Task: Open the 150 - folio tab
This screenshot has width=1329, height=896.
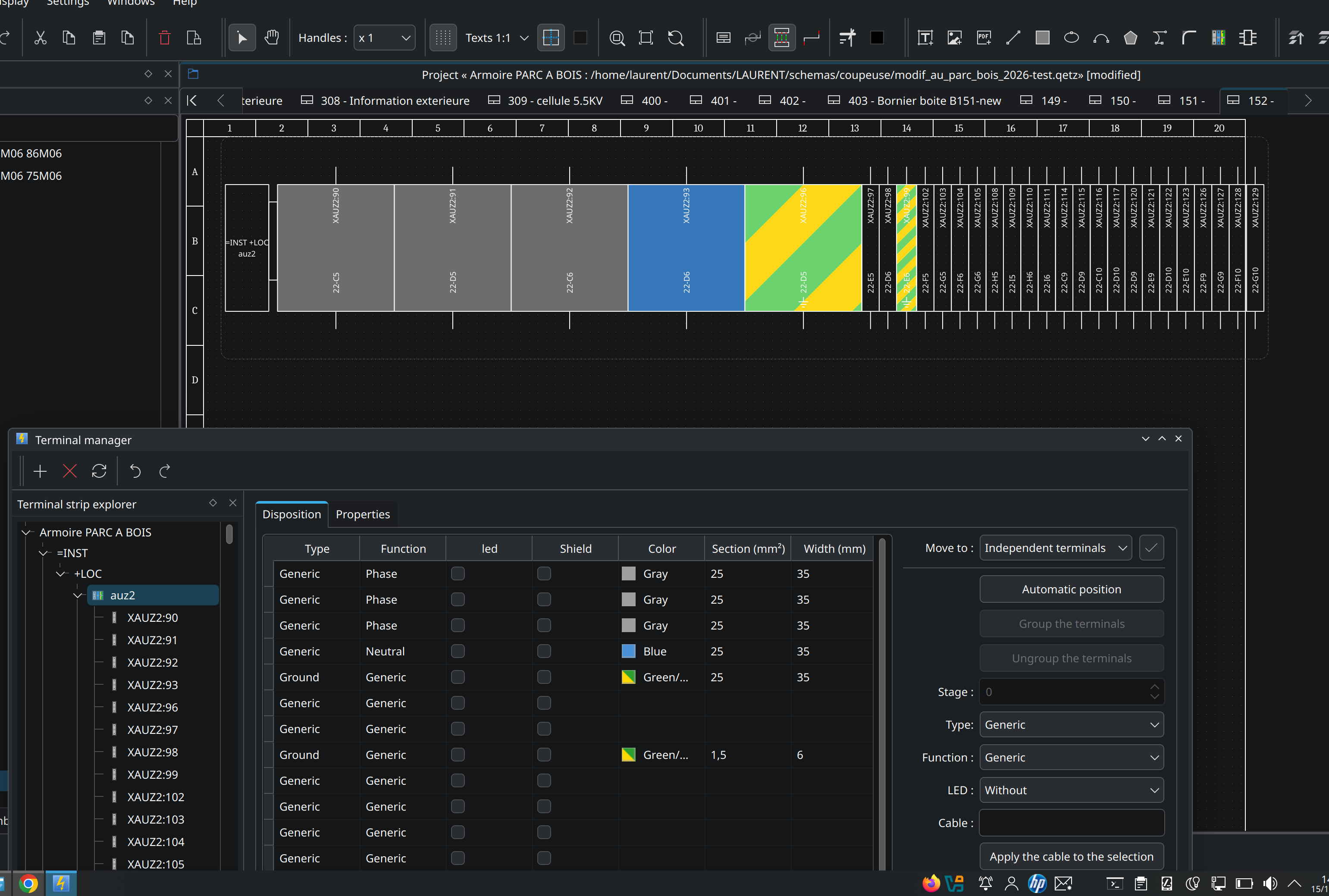Action: point(1113,100)
